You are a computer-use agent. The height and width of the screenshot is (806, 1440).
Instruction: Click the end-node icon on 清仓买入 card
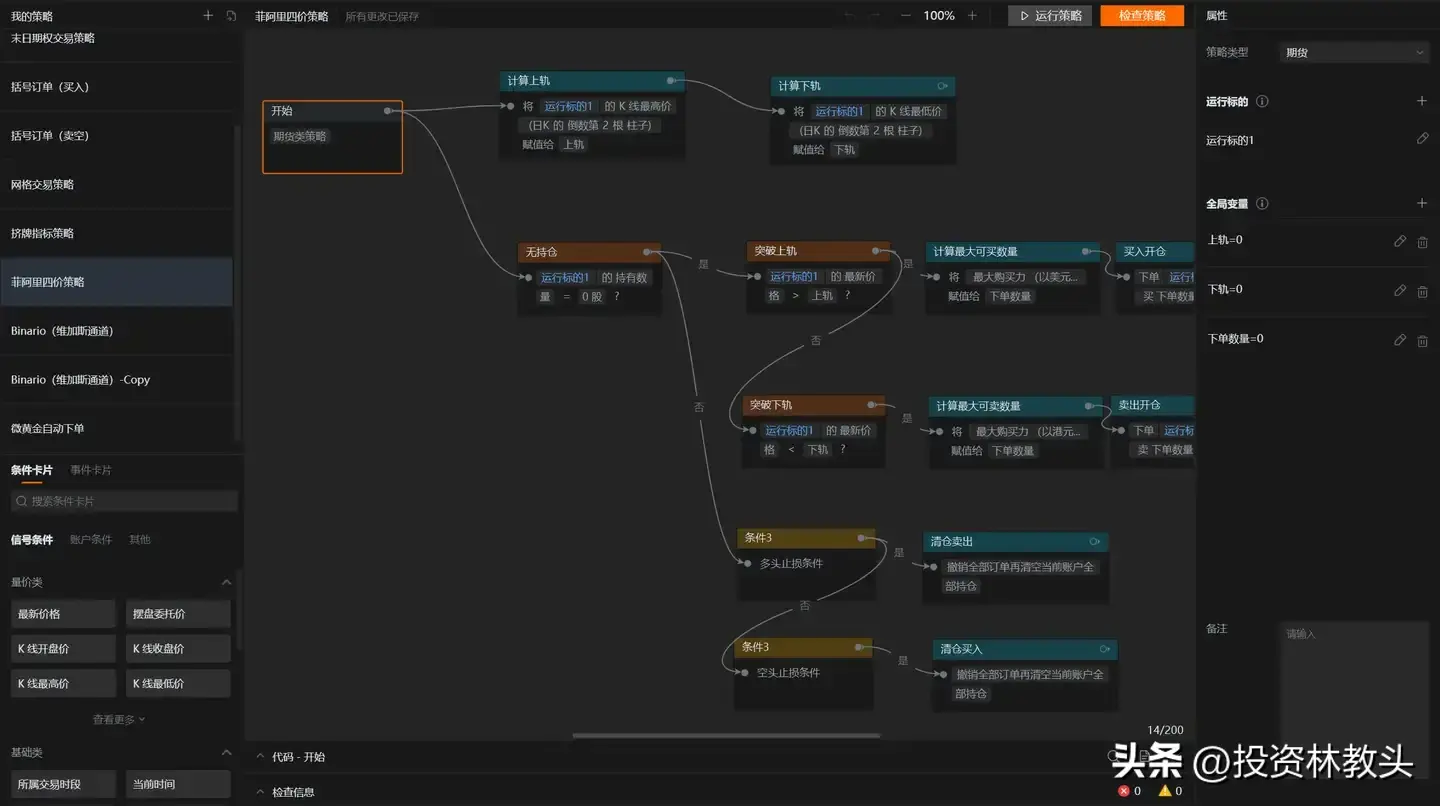pyautogui.click(x=1104, y=649)
